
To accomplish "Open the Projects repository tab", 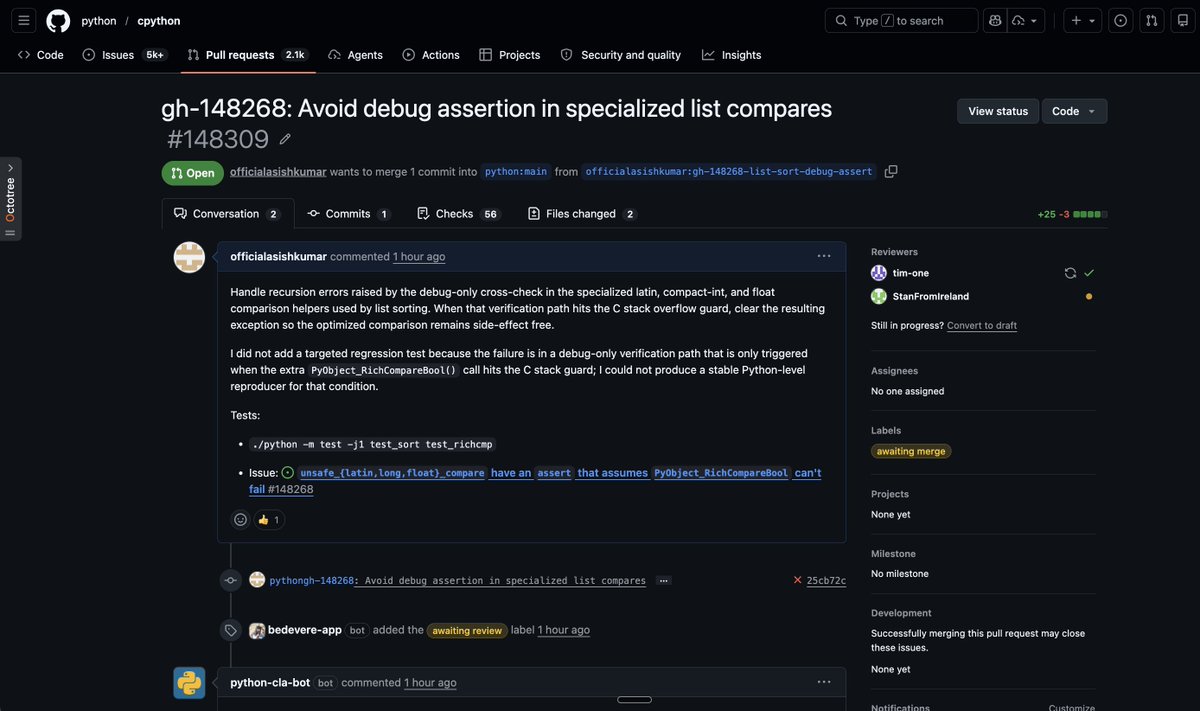I will tap(510, 55).
